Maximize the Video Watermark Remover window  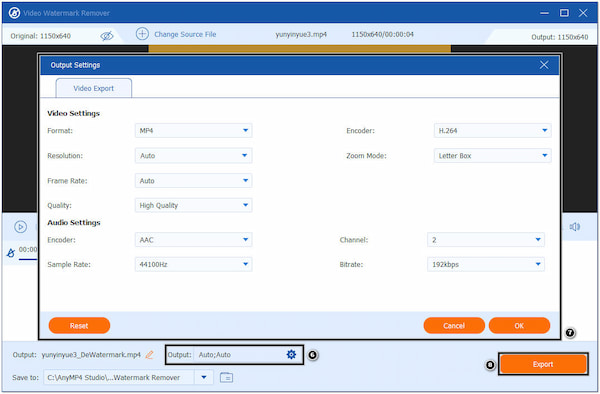564,13
